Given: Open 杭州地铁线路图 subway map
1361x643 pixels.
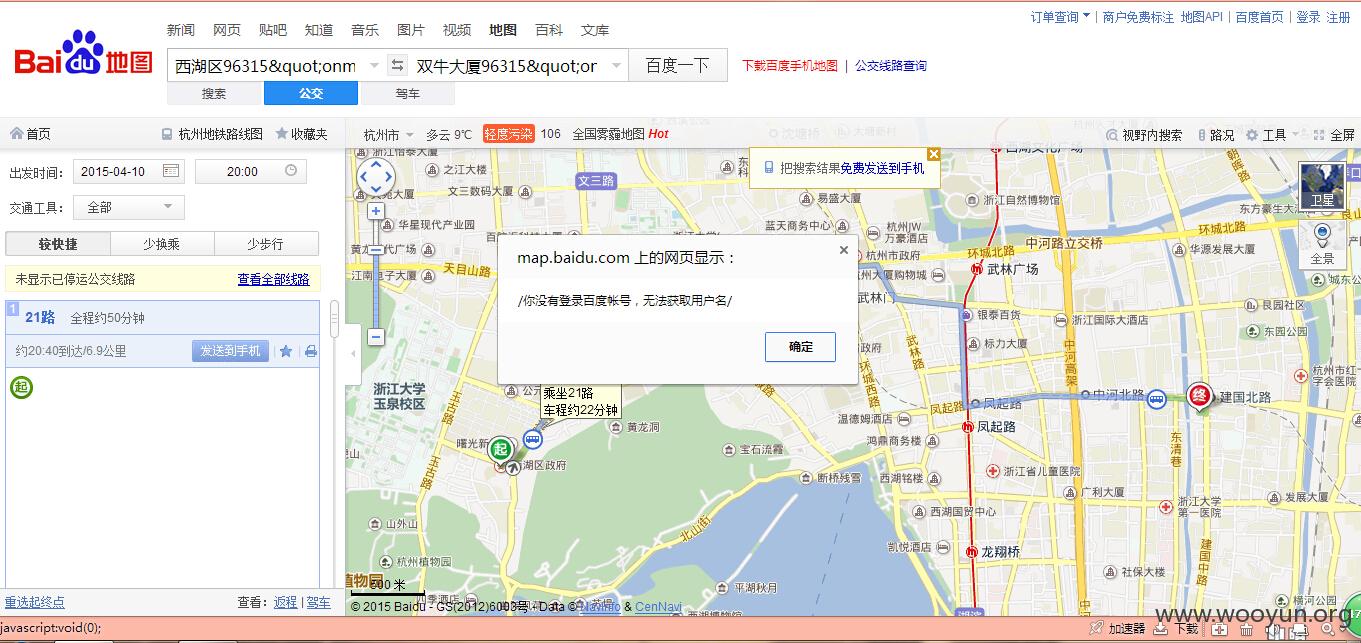Looking at the screenshot, I should [x=212, y=134].
